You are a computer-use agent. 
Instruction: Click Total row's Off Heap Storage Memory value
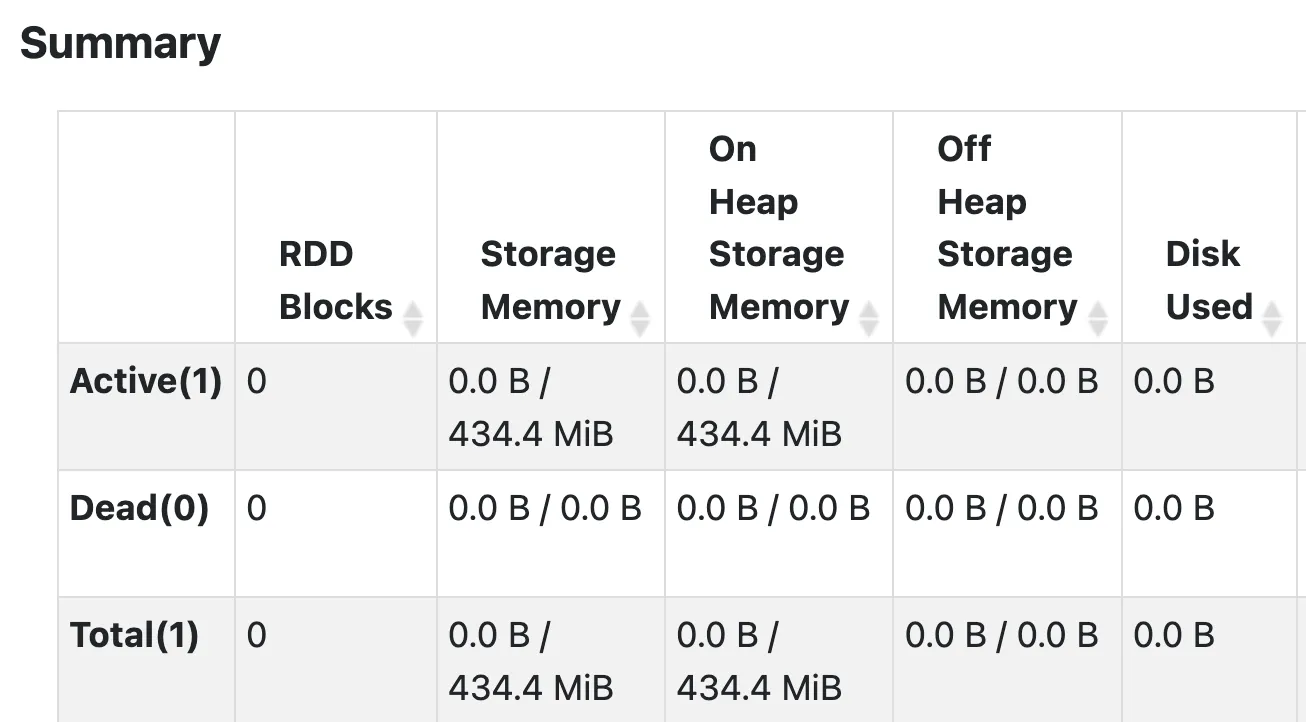(x=1001, y=635)
